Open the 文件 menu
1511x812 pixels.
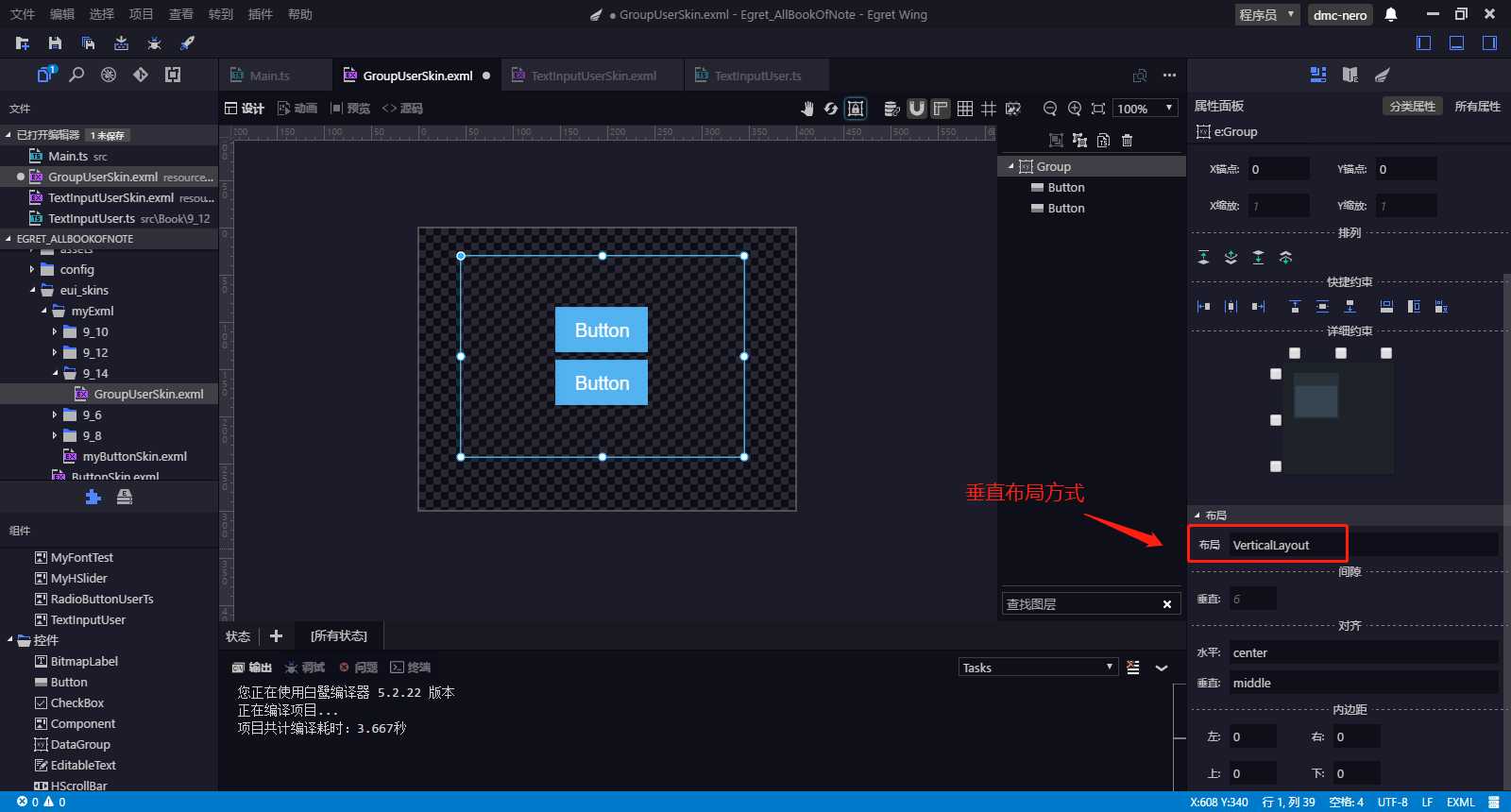[23, 14]
